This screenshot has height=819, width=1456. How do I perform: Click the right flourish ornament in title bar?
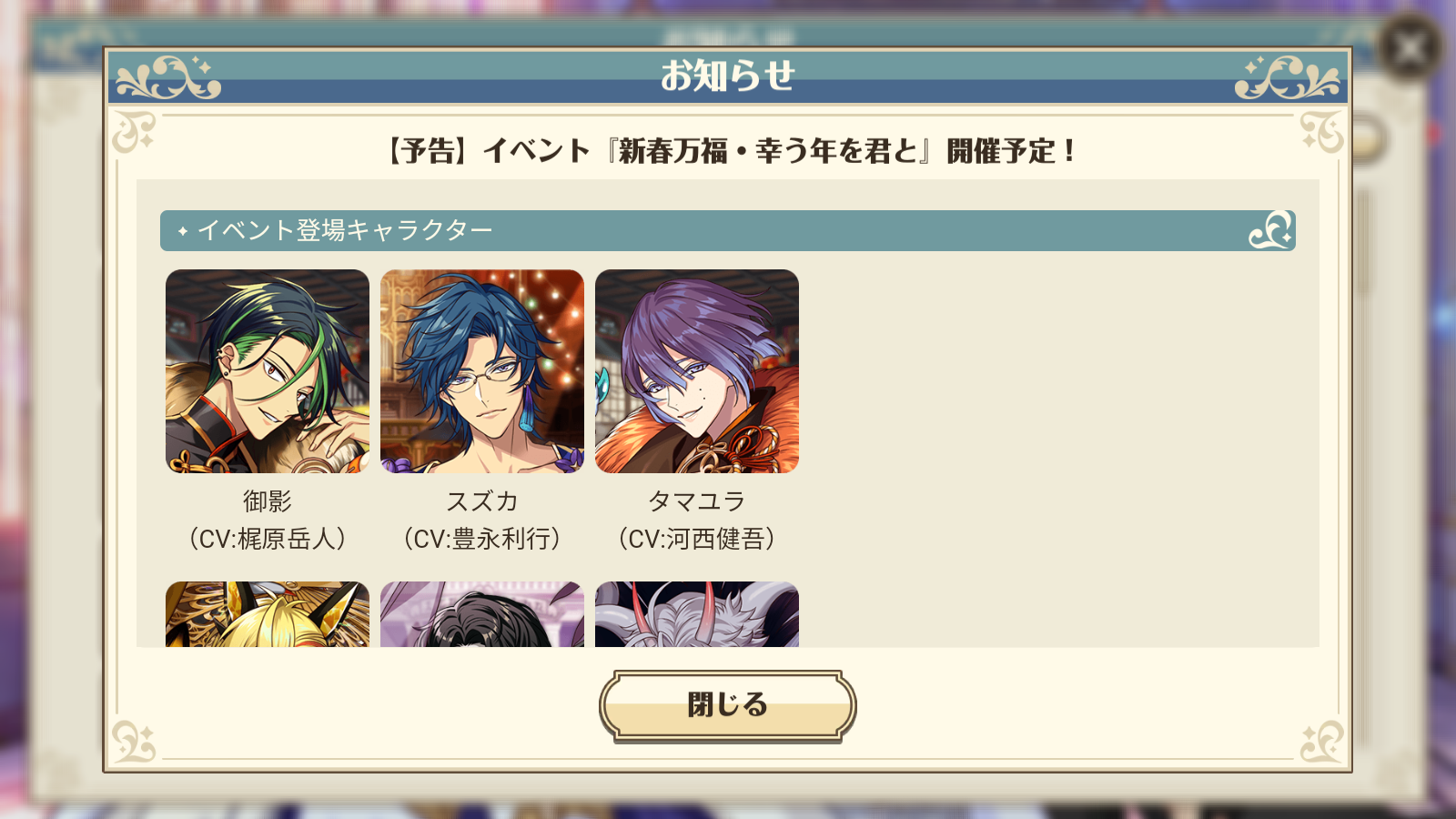(1287, 77)
